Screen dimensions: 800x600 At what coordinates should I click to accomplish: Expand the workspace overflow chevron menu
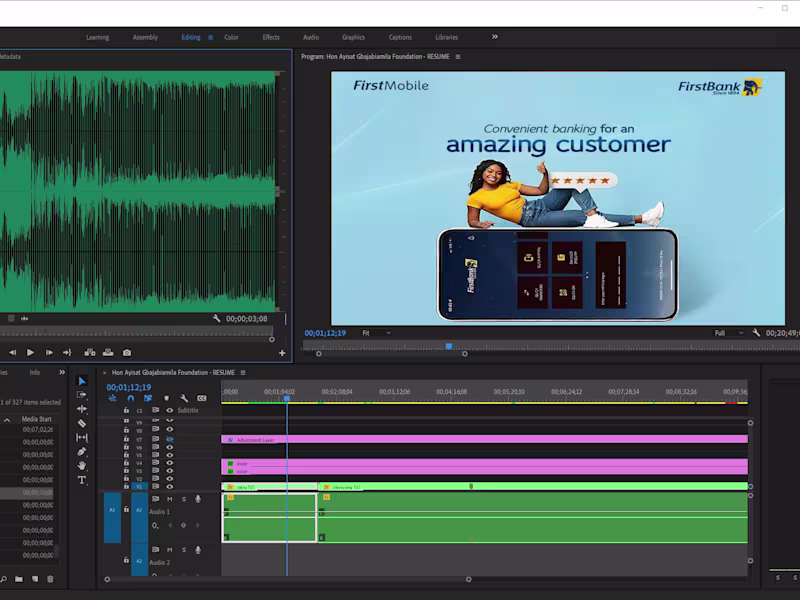tap(494, 37)
